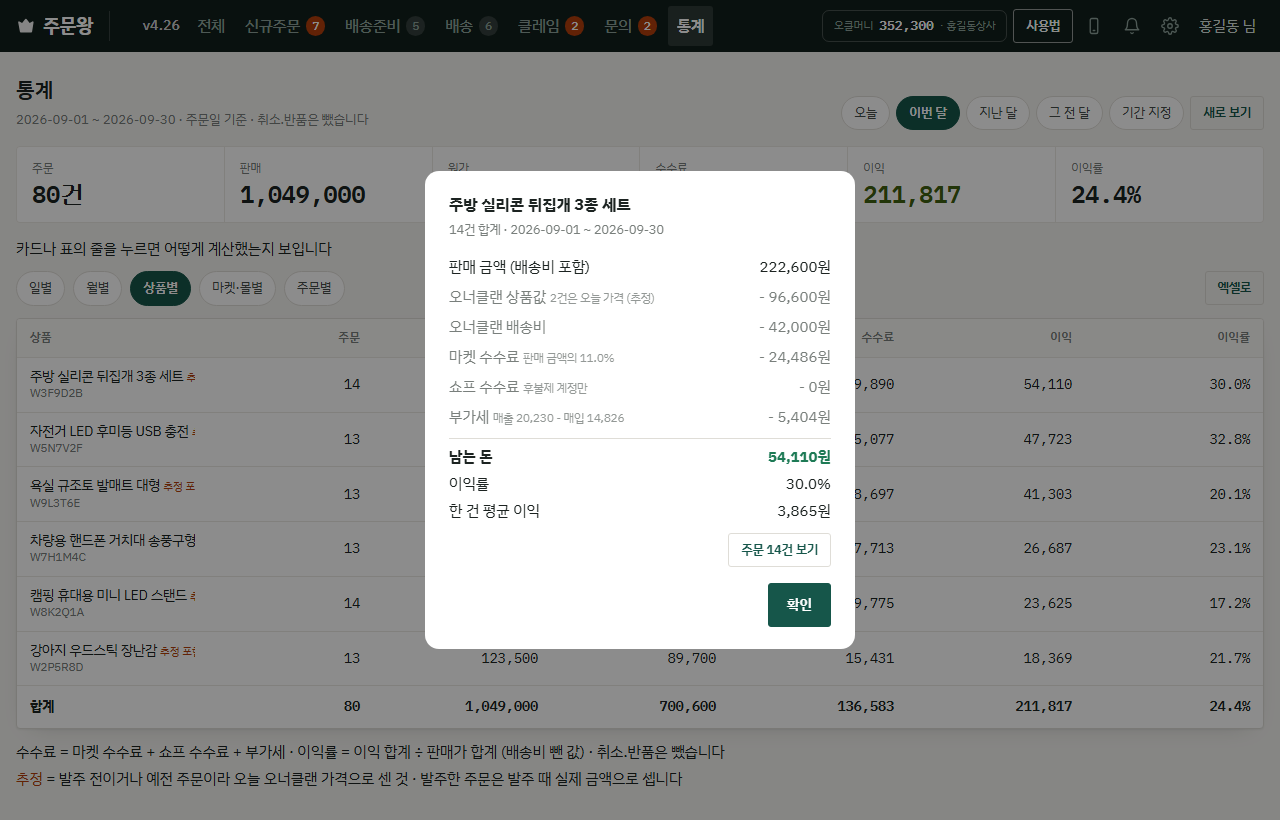Click the 이익률 column header
The image size is (1280, 820).
[x=1233, y=337]
